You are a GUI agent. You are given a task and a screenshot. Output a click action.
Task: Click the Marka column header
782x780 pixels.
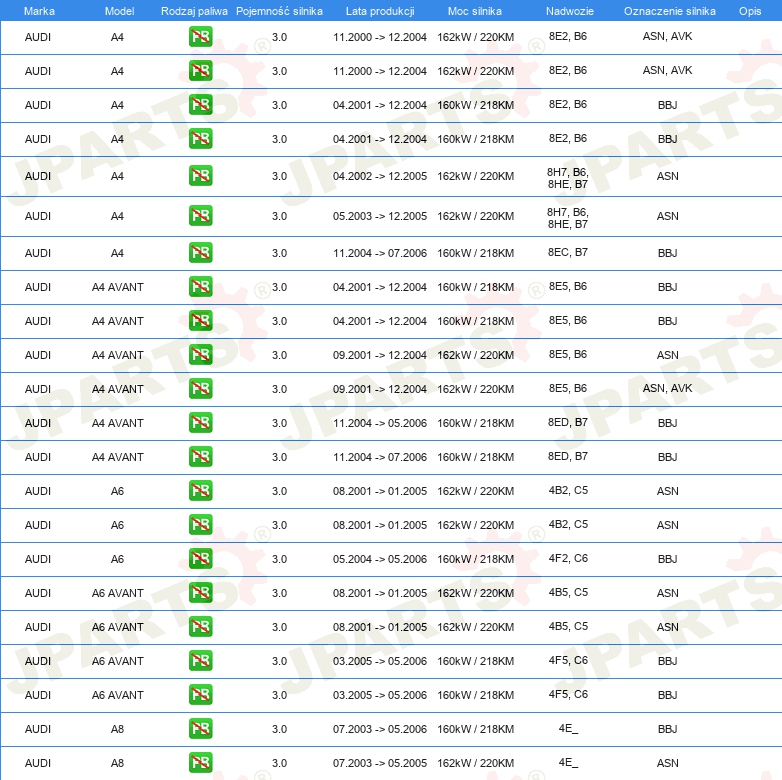(38, 11)
